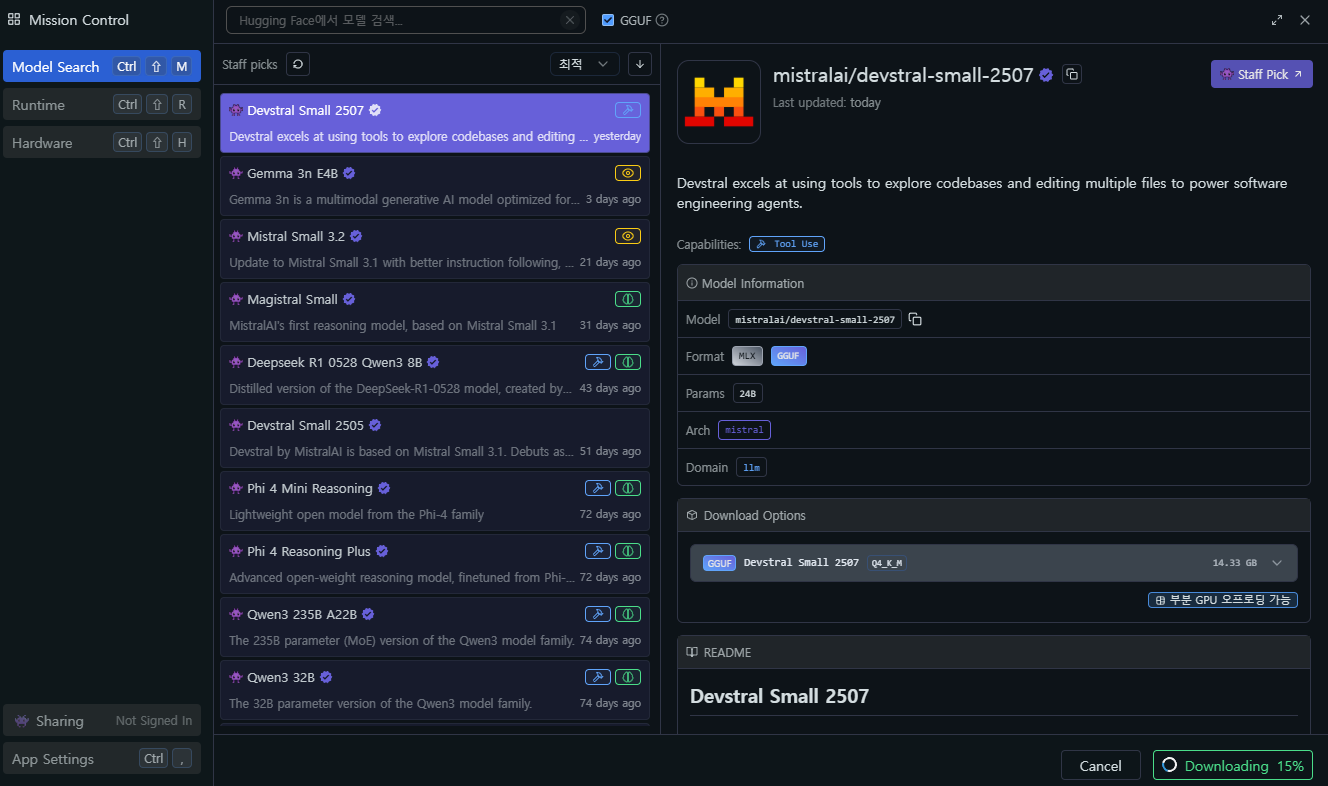Click the reasoning badge on Deepseek R1 0528 Qwen3 8B
Viewport: 1328px width, 786px height.
[628, 362]
